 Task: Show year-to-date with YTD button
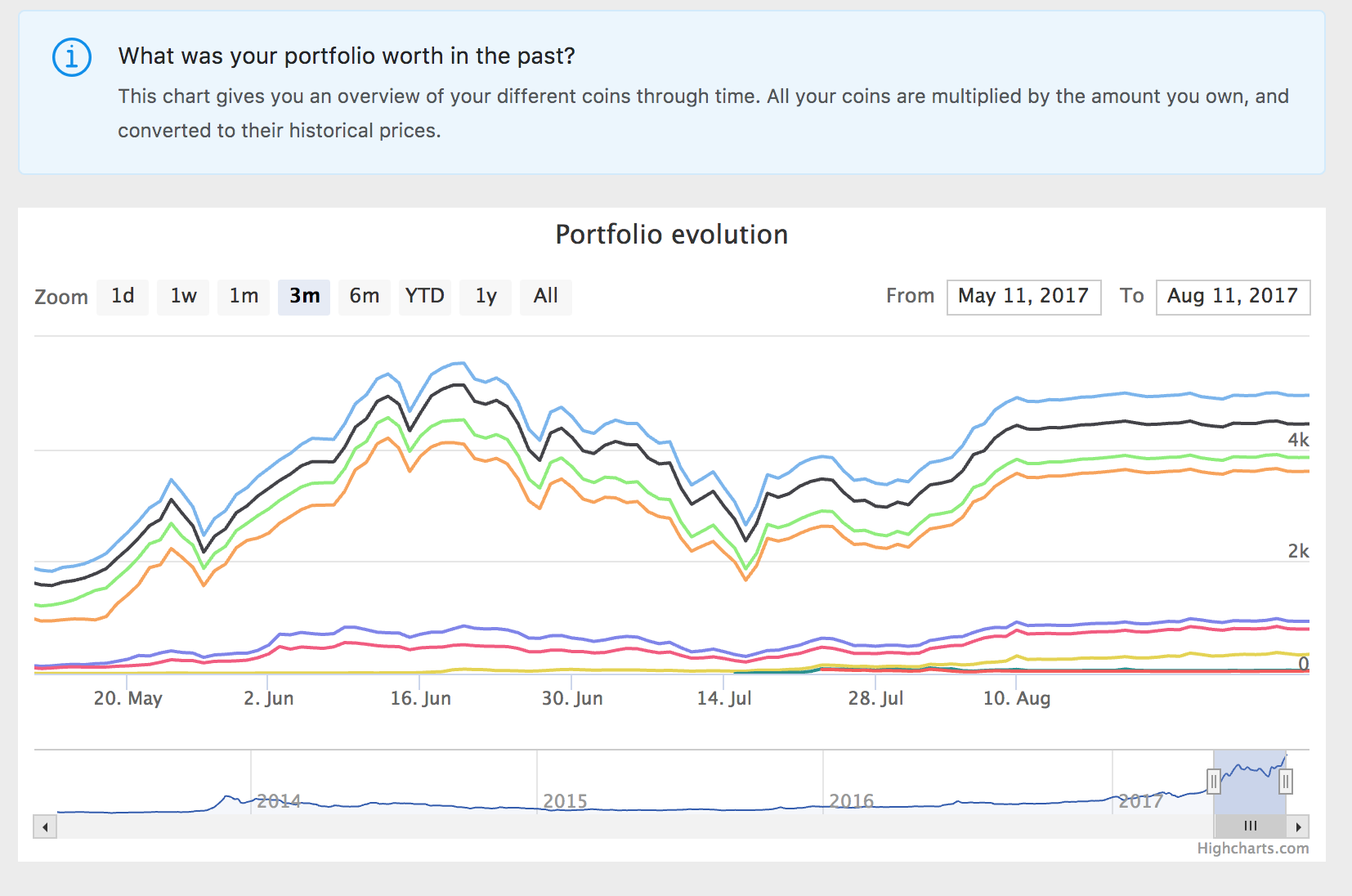coord(425,297)
